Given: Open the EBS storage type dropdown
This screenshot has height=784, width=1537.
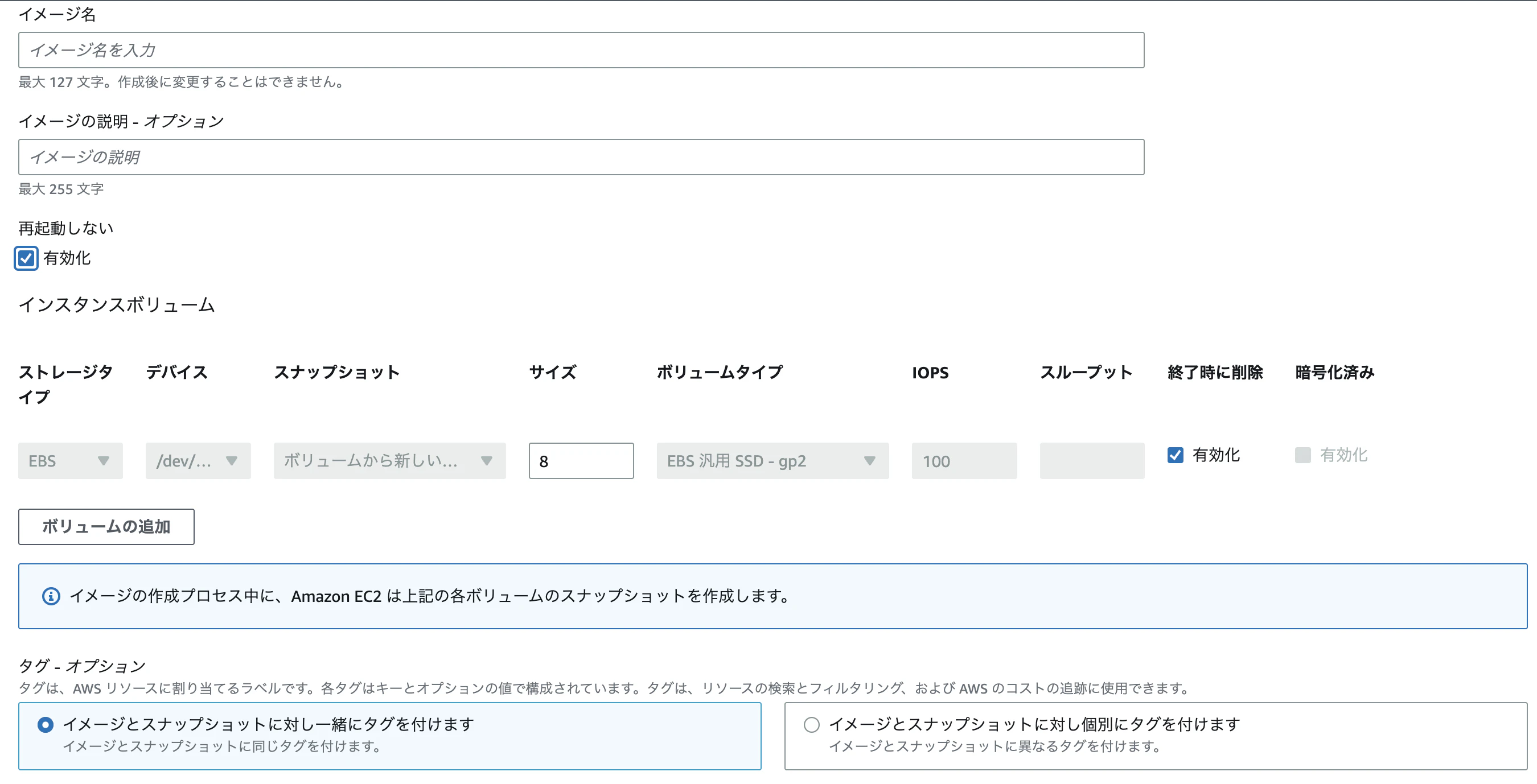Looking at the screenshot, I should pos(71,461).
